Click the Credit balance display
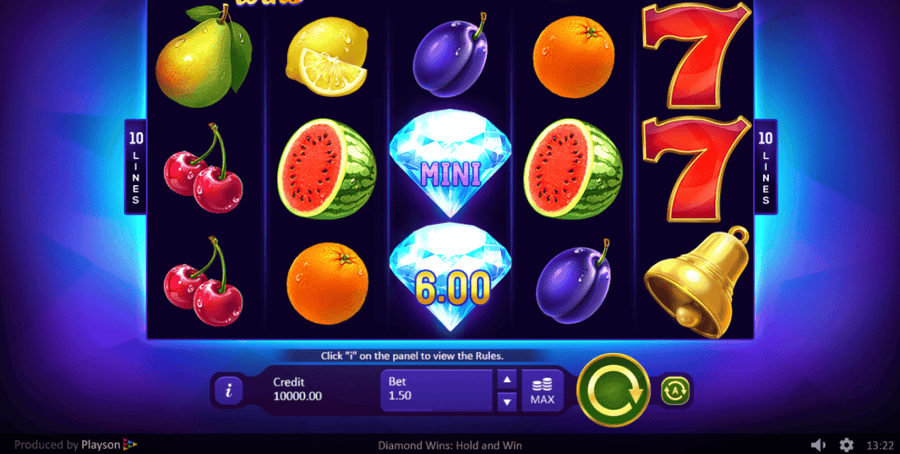 click(x=297, y=389)
